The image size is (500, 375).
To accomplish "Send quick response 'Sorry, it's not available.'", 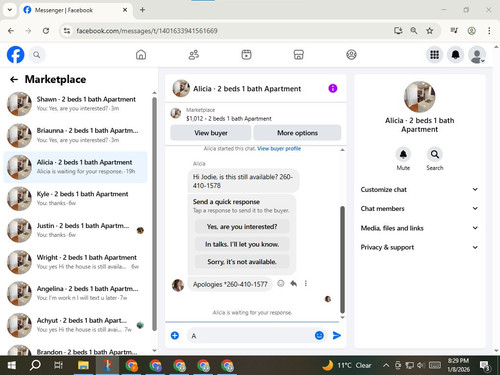I will tap(242, 262).
